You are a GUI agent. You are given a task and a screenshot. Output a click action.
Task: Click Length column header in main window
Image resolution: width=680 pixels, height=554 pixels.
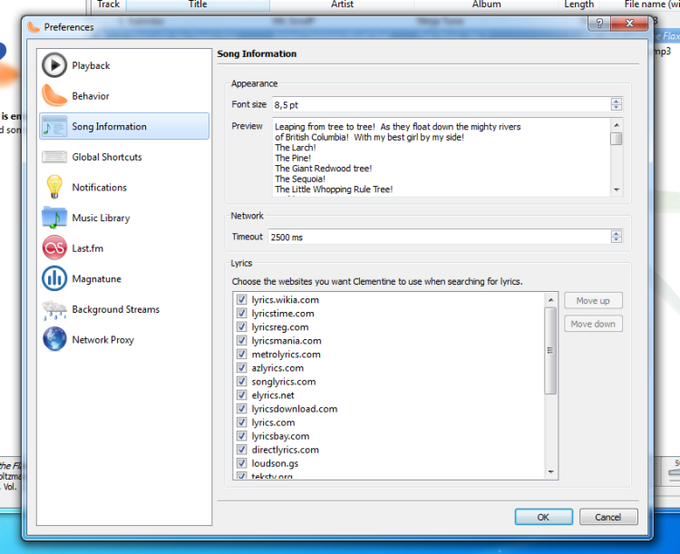click(x=579, y=4)
